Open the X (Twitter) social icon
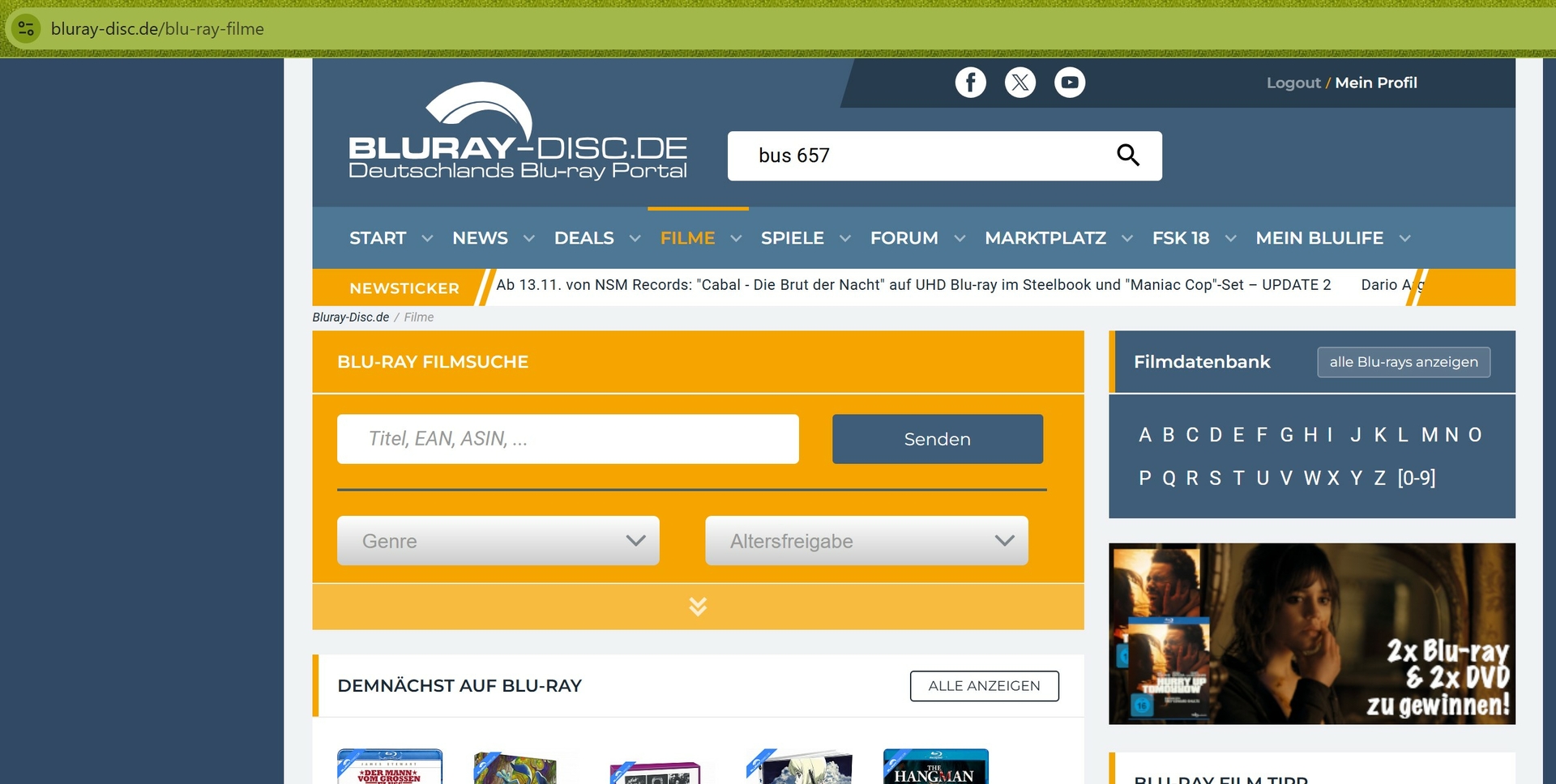The height and width of the screenshot is (784, 1556). 1020,83
